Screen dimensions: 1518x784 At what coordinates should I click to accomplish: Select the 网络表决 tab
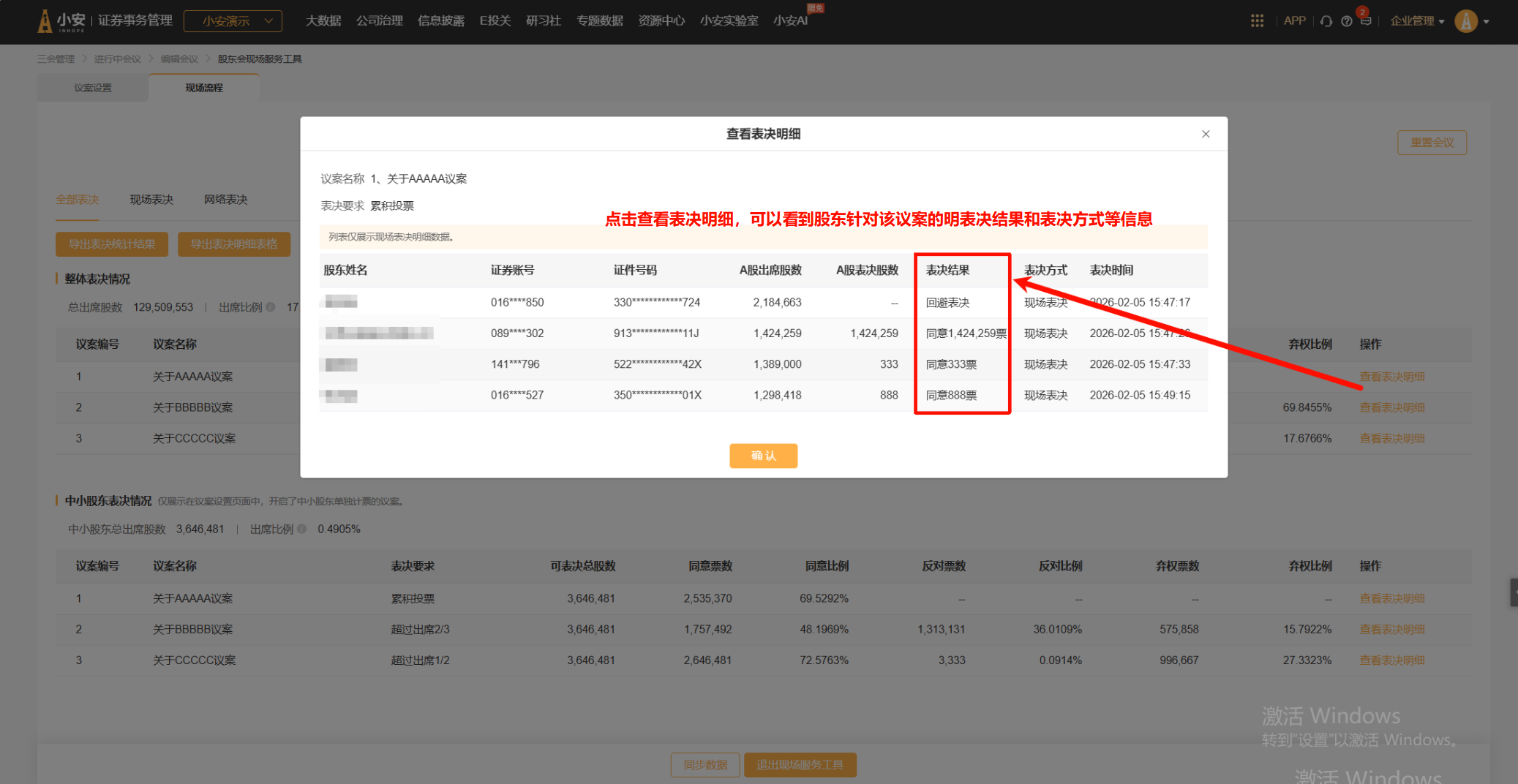(x=225, y=200)
